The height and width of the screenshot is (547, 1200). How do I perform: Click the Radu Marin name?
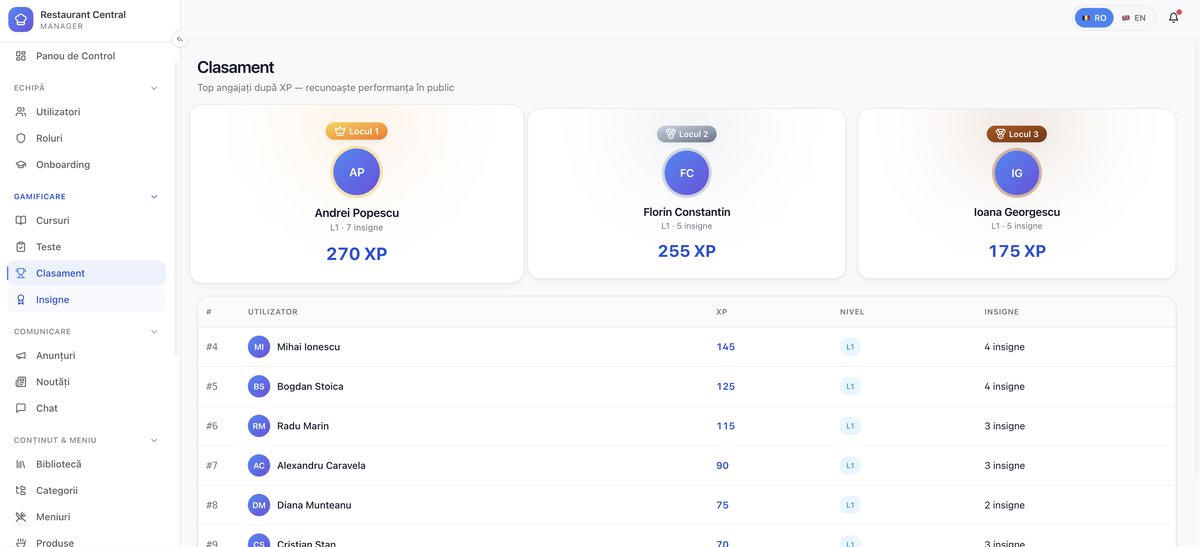(303, 426)
